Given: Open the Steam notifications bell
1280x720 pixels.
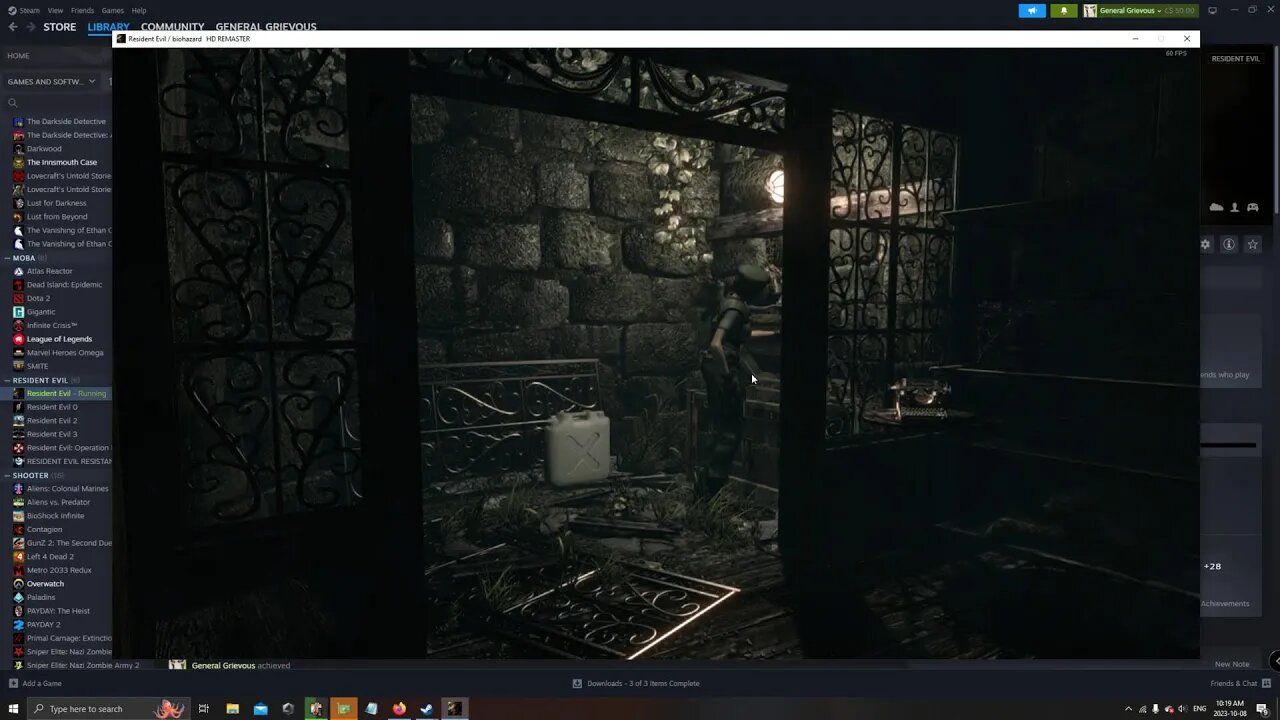Looking at the screenshot, I should pos(1063,10).
